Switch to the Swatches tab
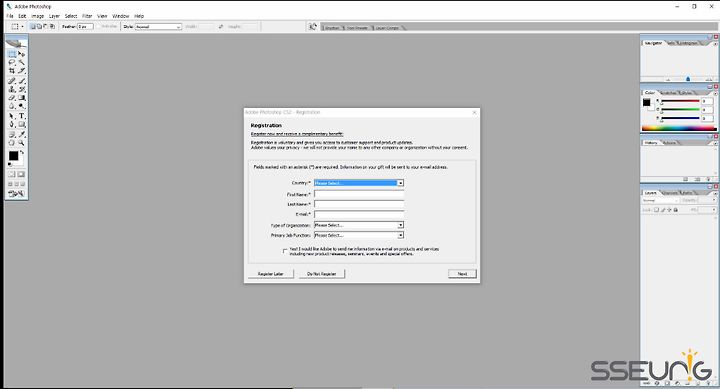 669,93
